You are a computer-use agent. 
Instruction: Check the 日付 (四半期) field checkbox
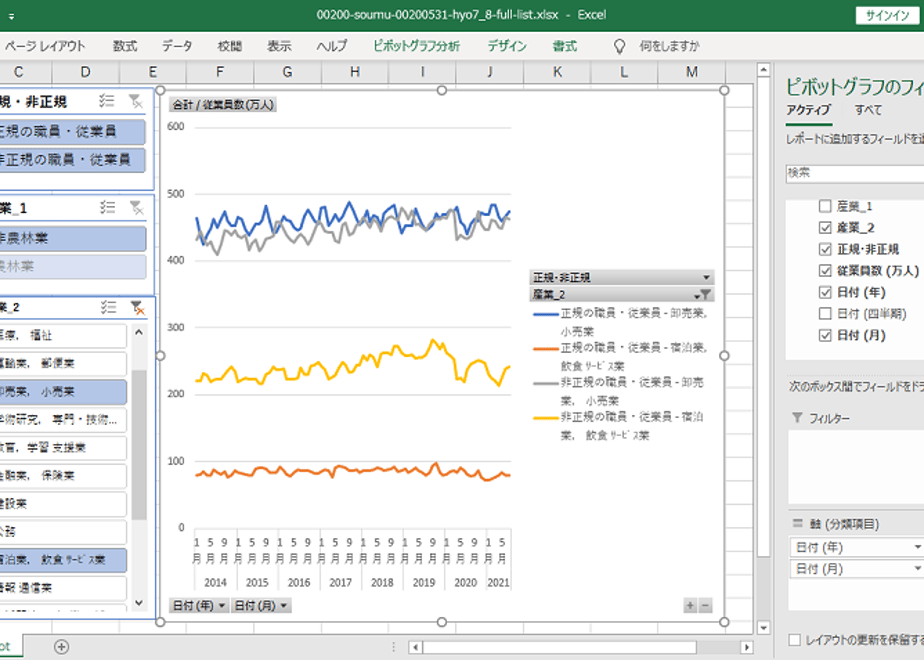[825, 314]
